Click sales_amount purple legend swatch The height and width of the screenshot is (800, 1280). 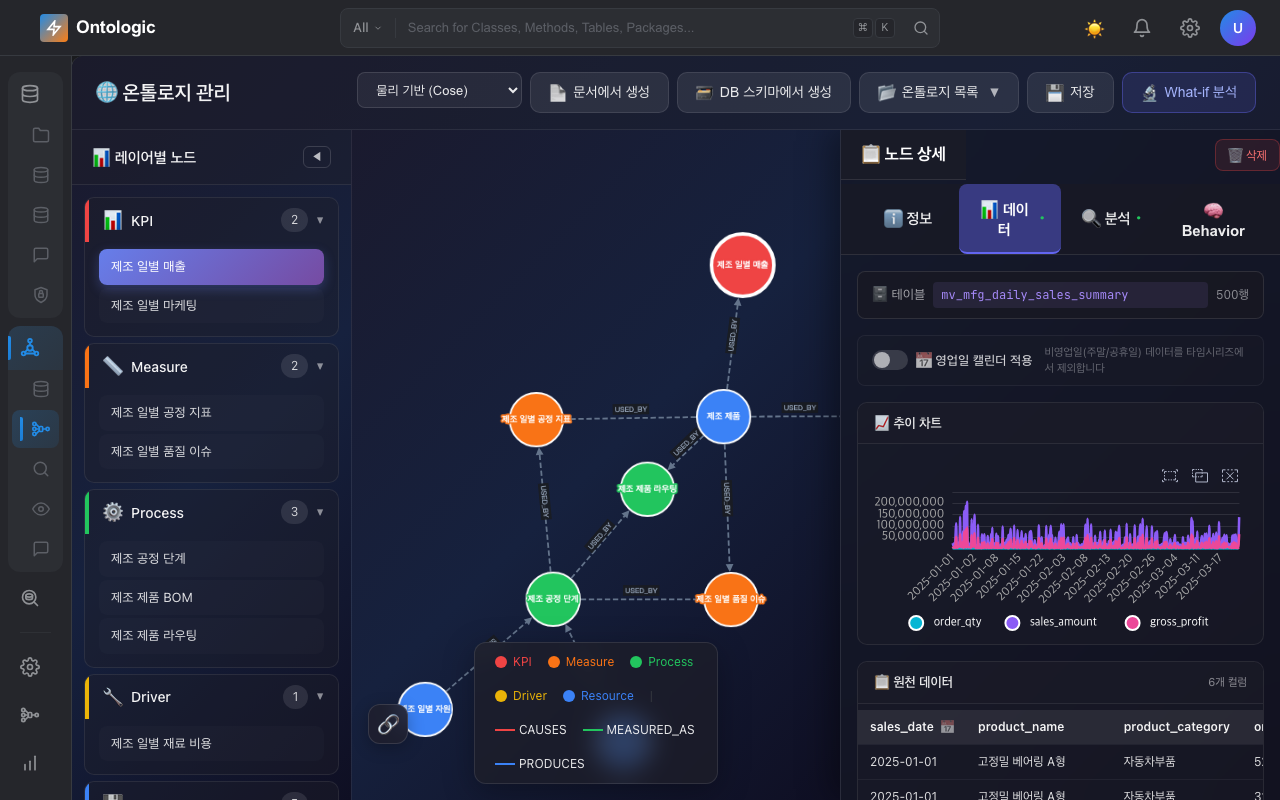coord(1012,622)
